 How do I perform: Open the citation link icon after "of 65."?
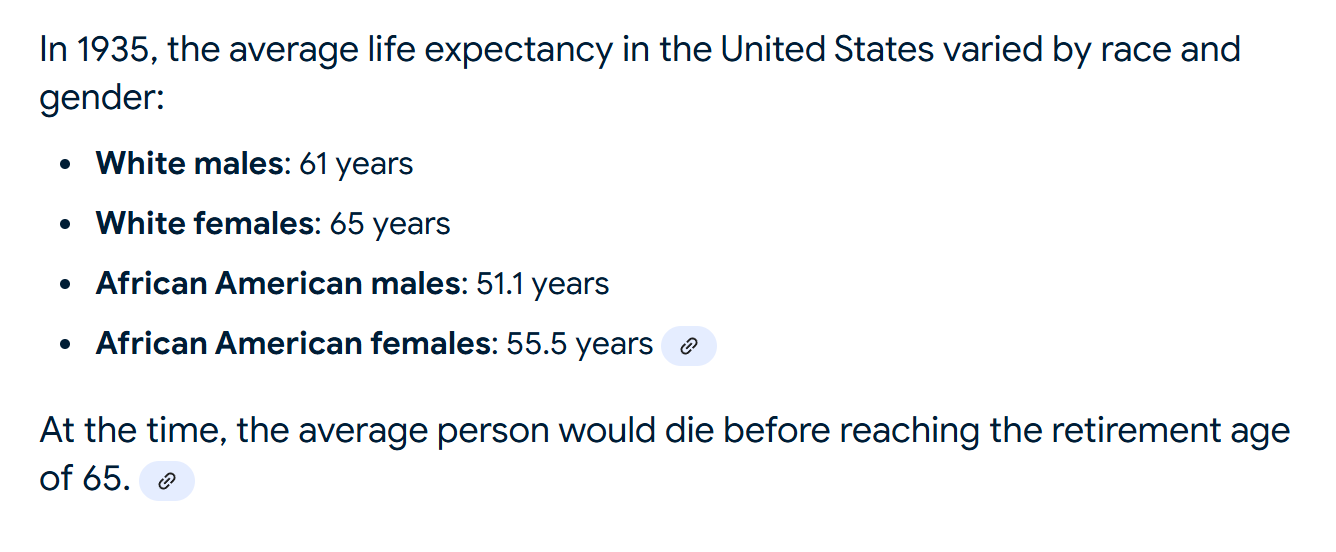(x=167, y=481)
